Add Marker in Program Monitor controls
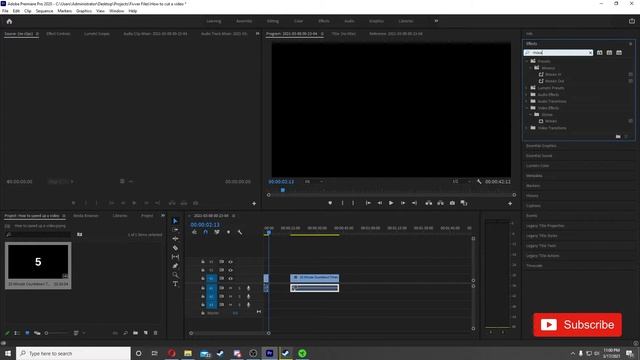 click(x=330, y=203)
